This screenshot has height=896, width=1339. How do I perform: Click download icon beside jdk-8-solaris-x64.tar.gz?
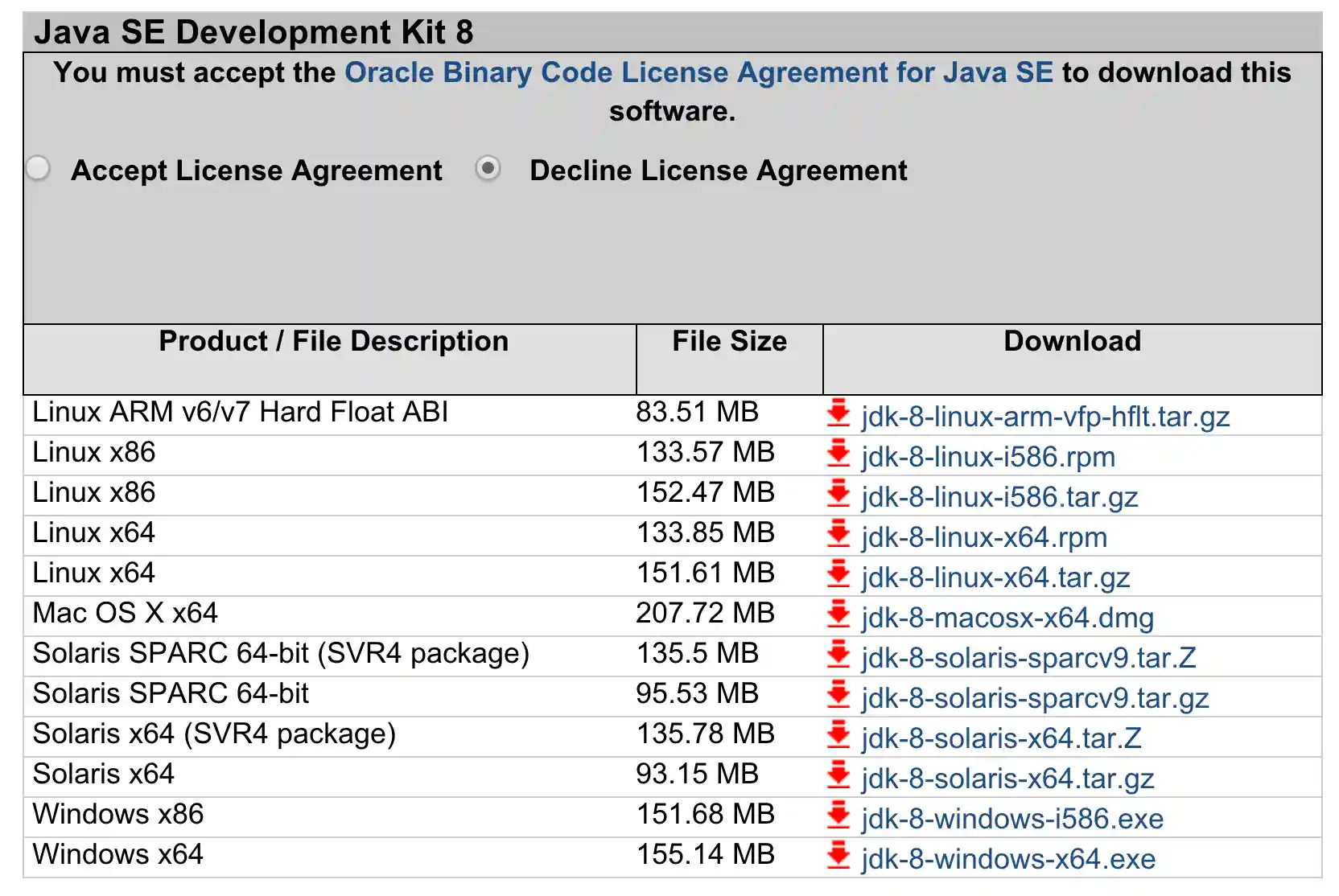pos(838,776)
